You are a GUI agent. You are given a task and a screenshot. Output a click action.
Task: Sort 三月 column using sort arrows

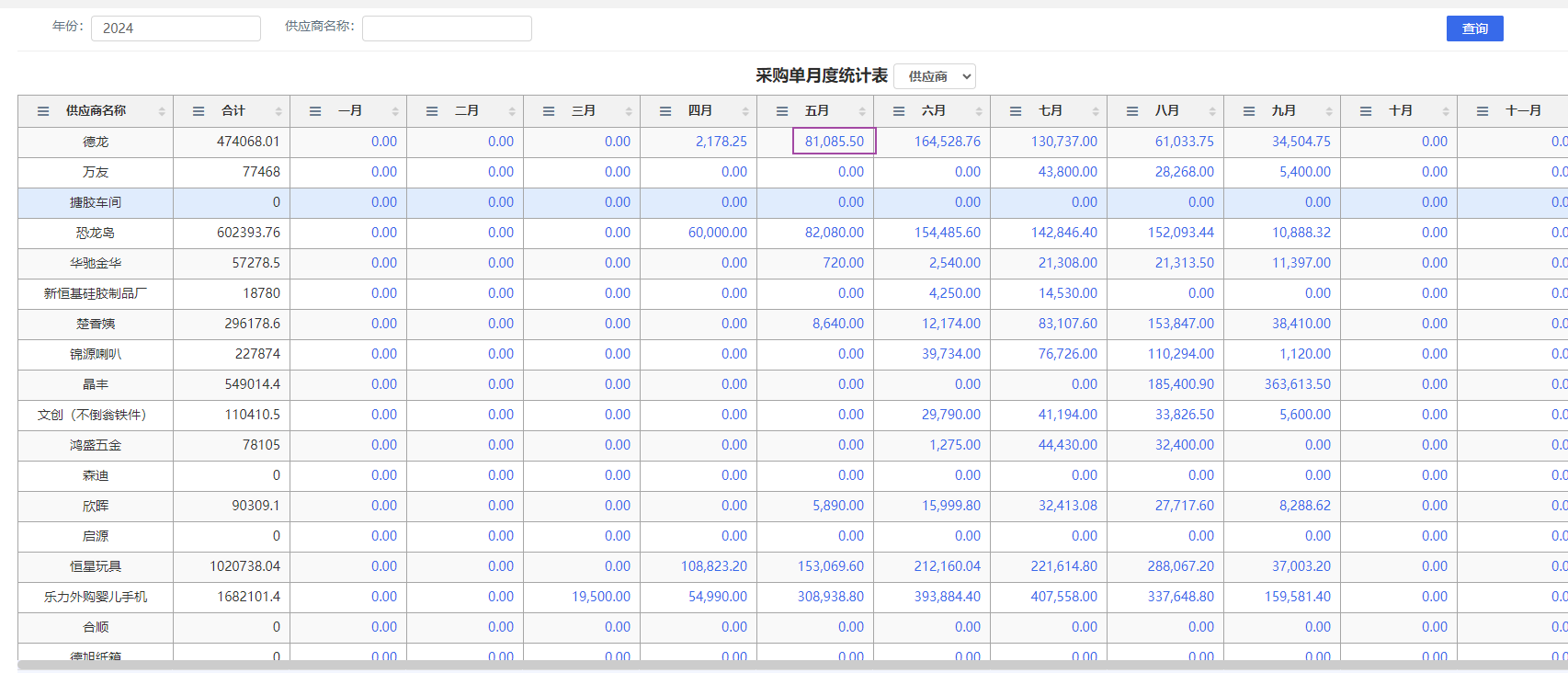[x=629, y=111]
